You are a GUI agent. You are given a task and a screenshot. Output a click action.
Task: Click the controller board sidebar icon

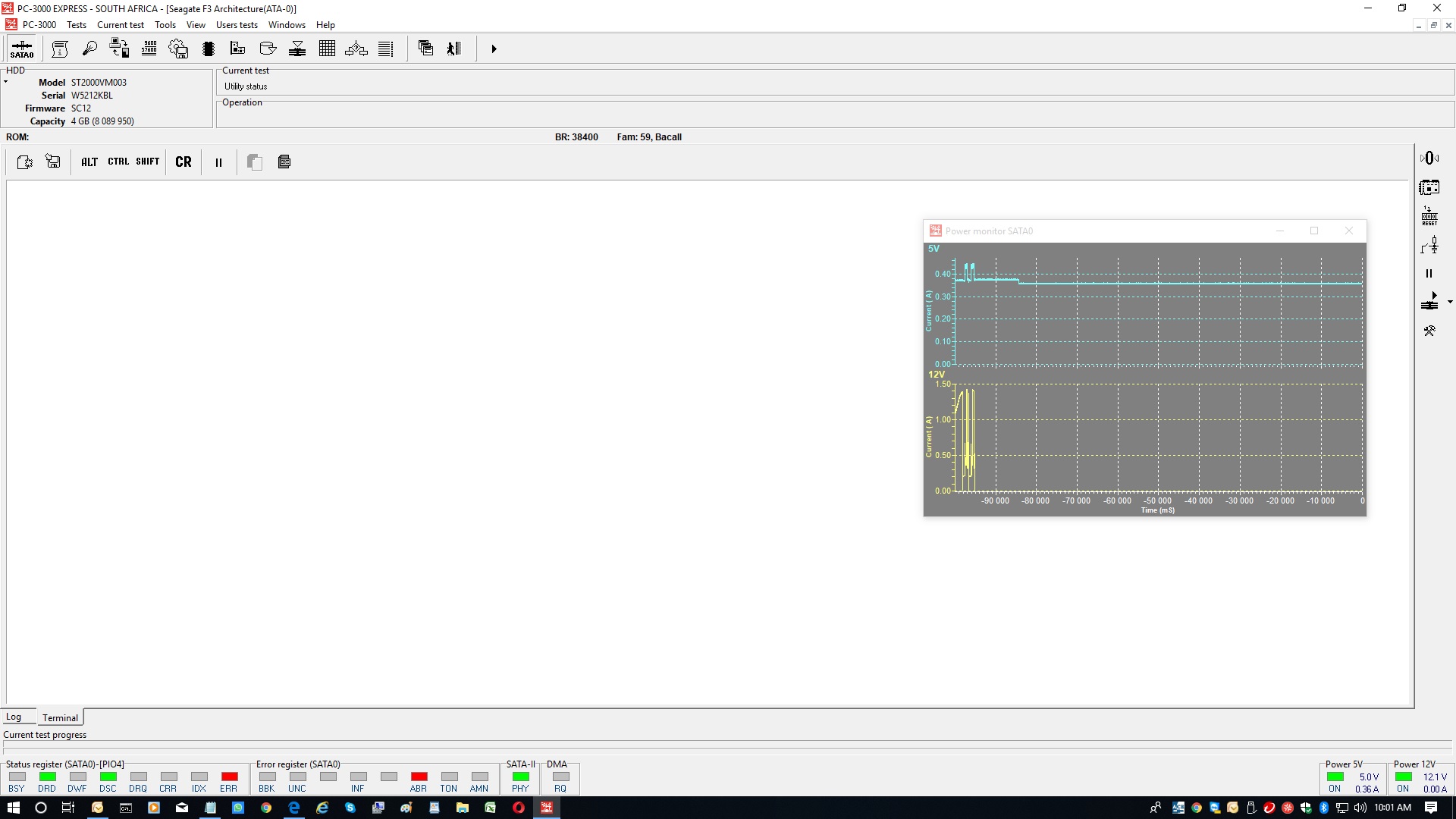pos(1429,187)
